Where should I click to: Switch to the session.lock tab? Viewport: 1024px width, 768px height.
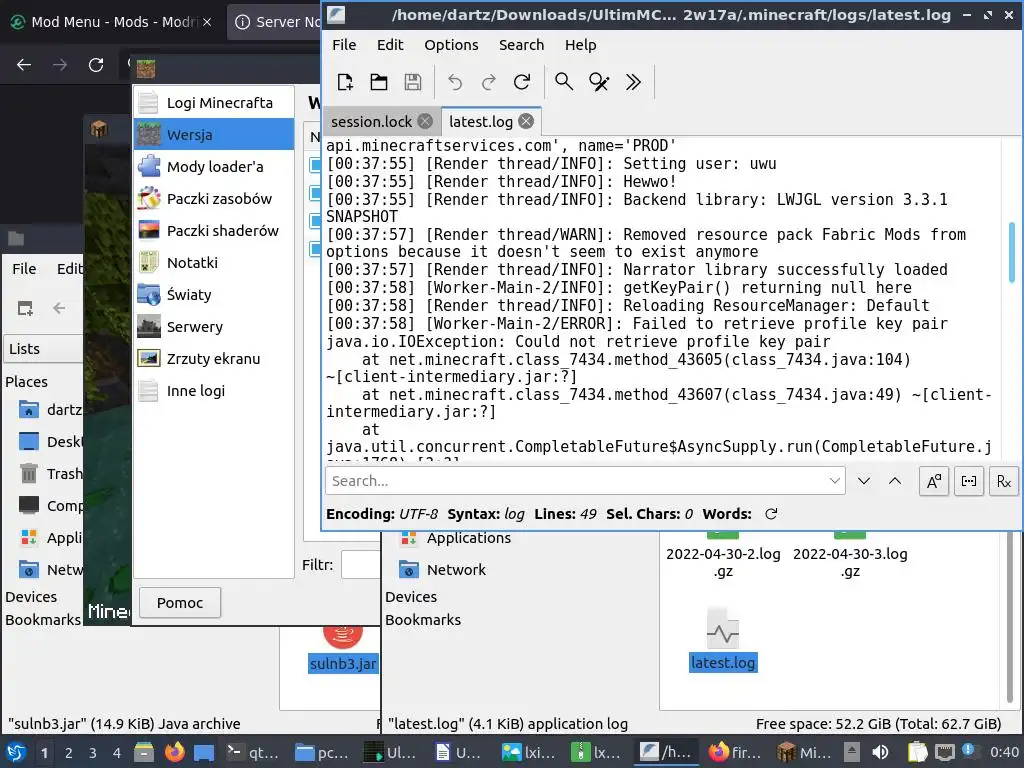click(372, 121)
